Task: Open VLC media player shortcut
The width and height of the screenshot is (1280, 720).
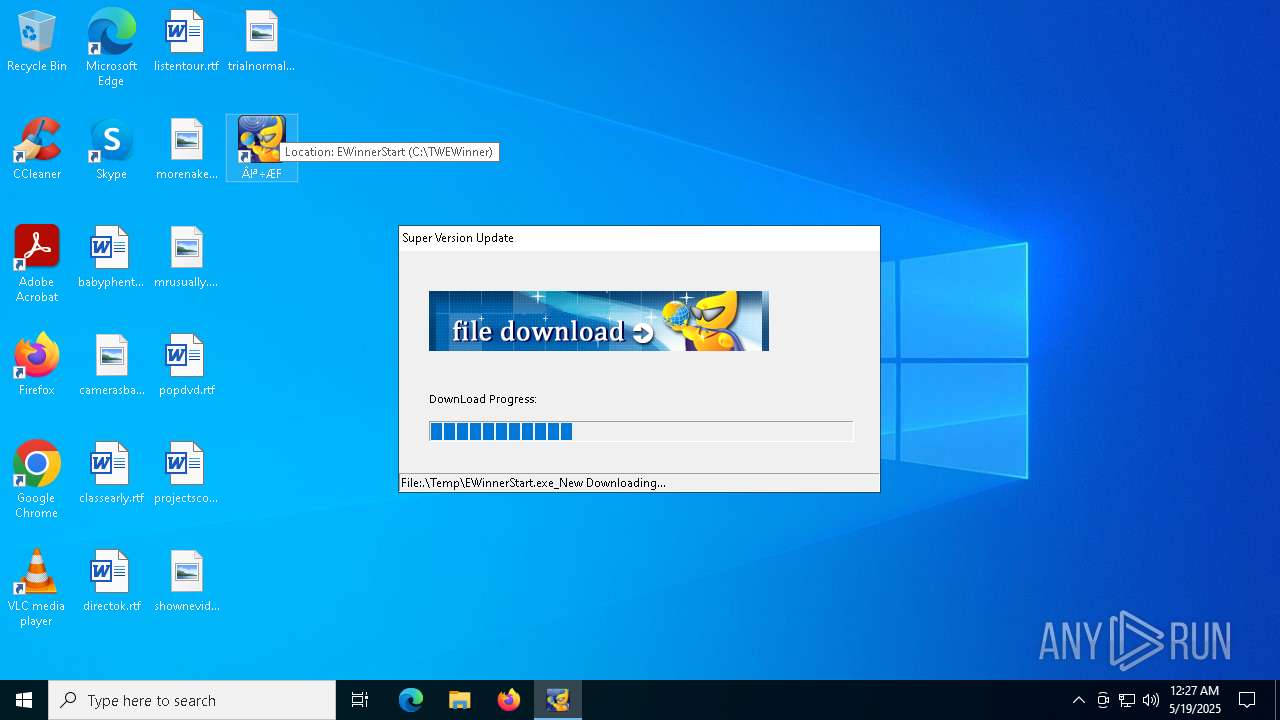Action: pos(37,588)
